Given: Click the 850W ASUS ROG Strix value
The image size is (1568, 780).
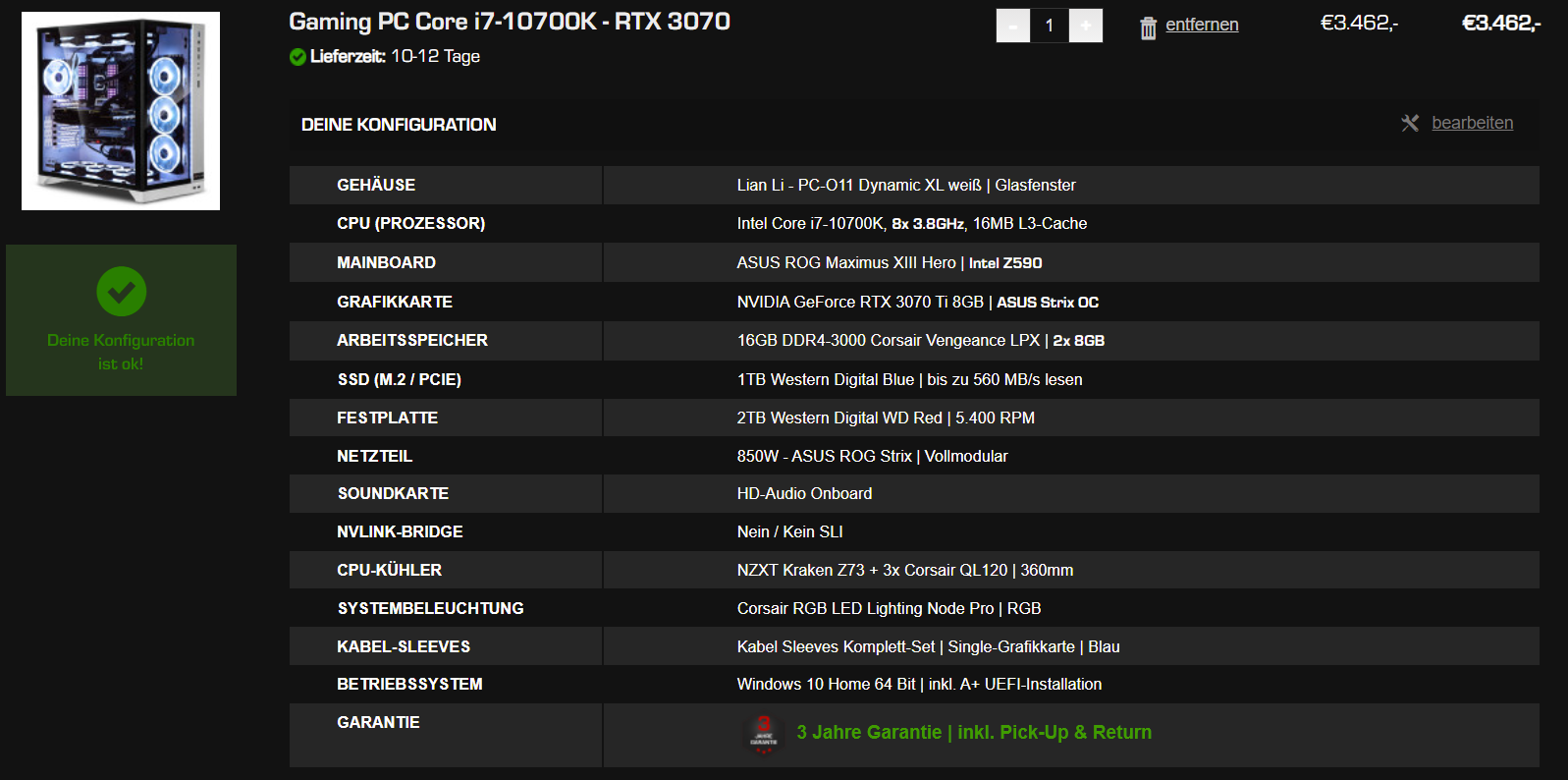Looking at the screenshot, I should 873,456.
